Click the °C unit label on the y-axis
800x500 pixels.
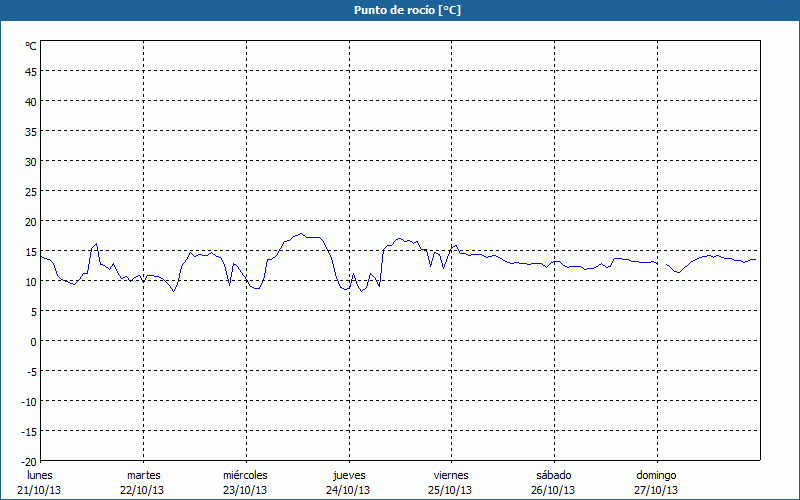31,46
